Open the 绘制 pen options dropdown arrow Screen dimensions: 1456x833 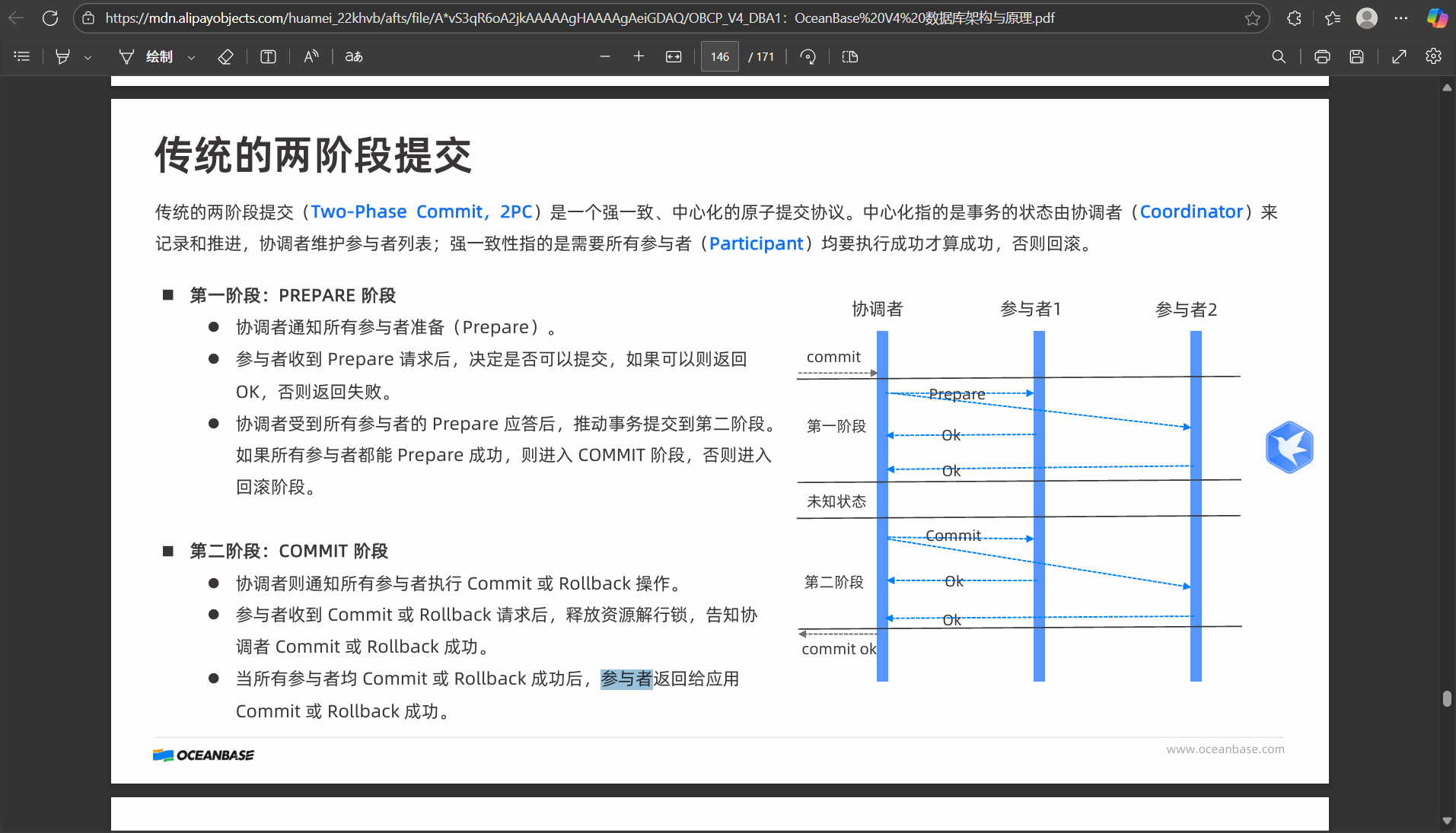[191, 57]
